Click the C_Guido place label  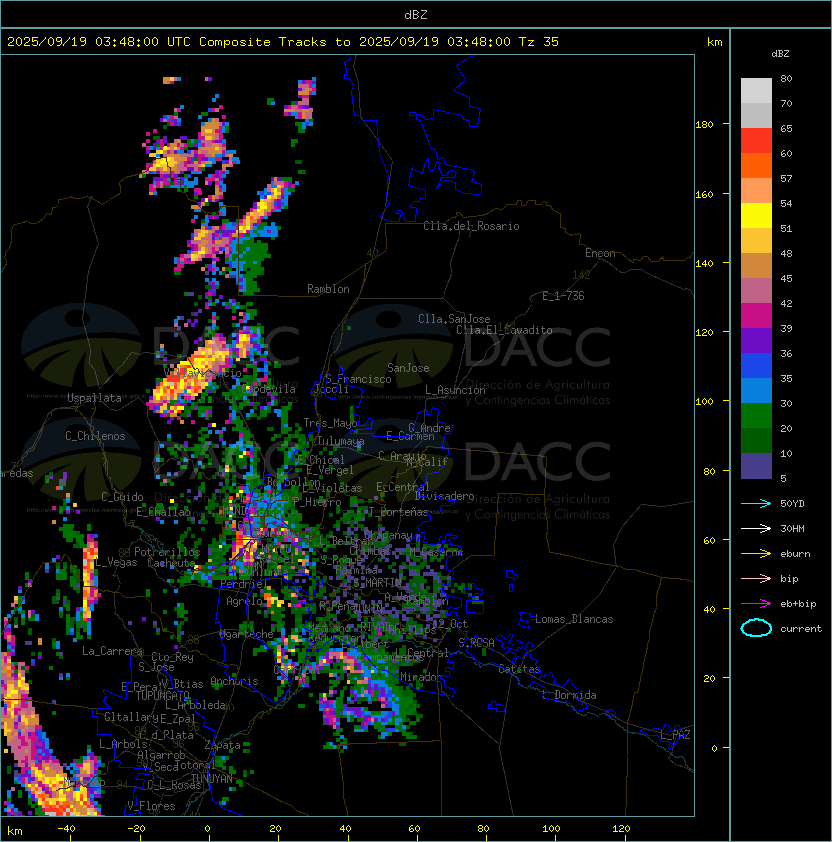tap(122, 497)
